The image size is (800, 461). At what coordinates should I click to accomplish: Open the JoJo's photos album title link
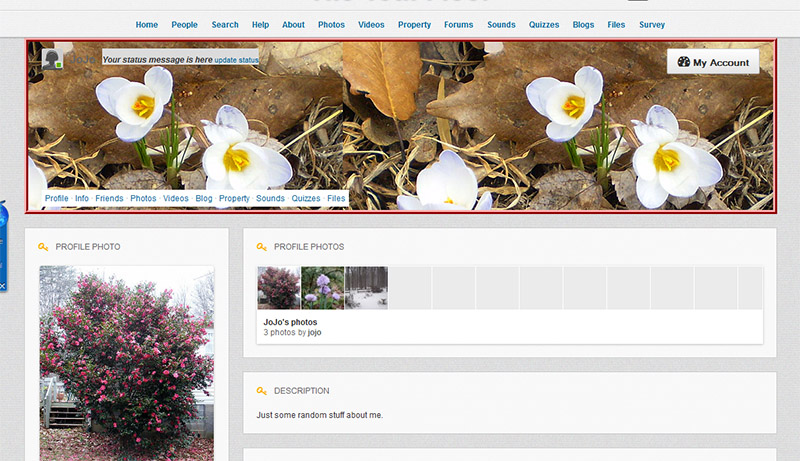coord(290,322)
